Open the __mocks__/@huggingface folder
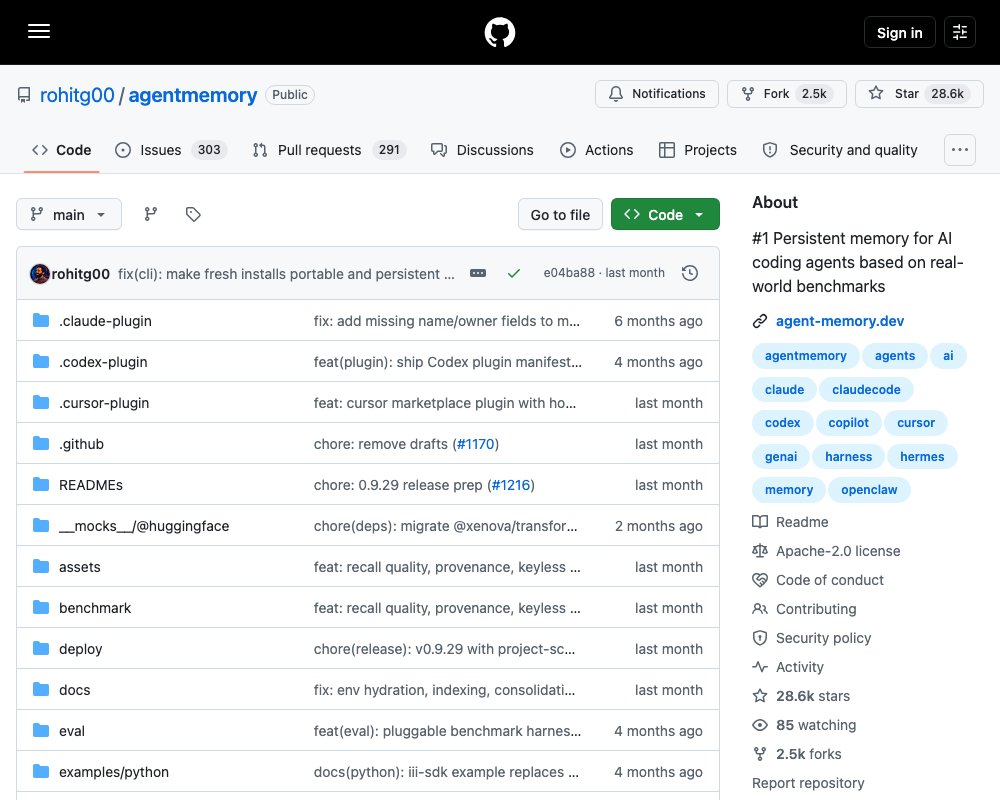1000x800 pixels. [144, 526]
